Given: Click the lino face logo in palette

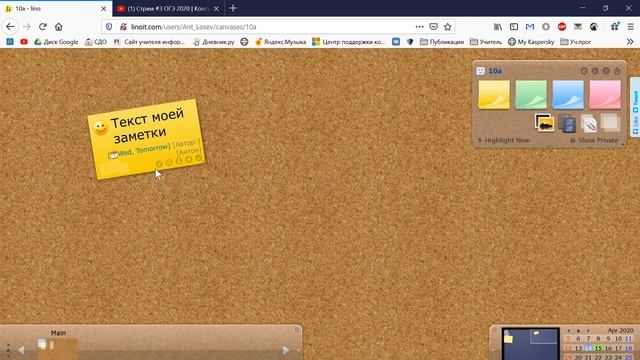Looking at the screenshot, I should [480, 71].
